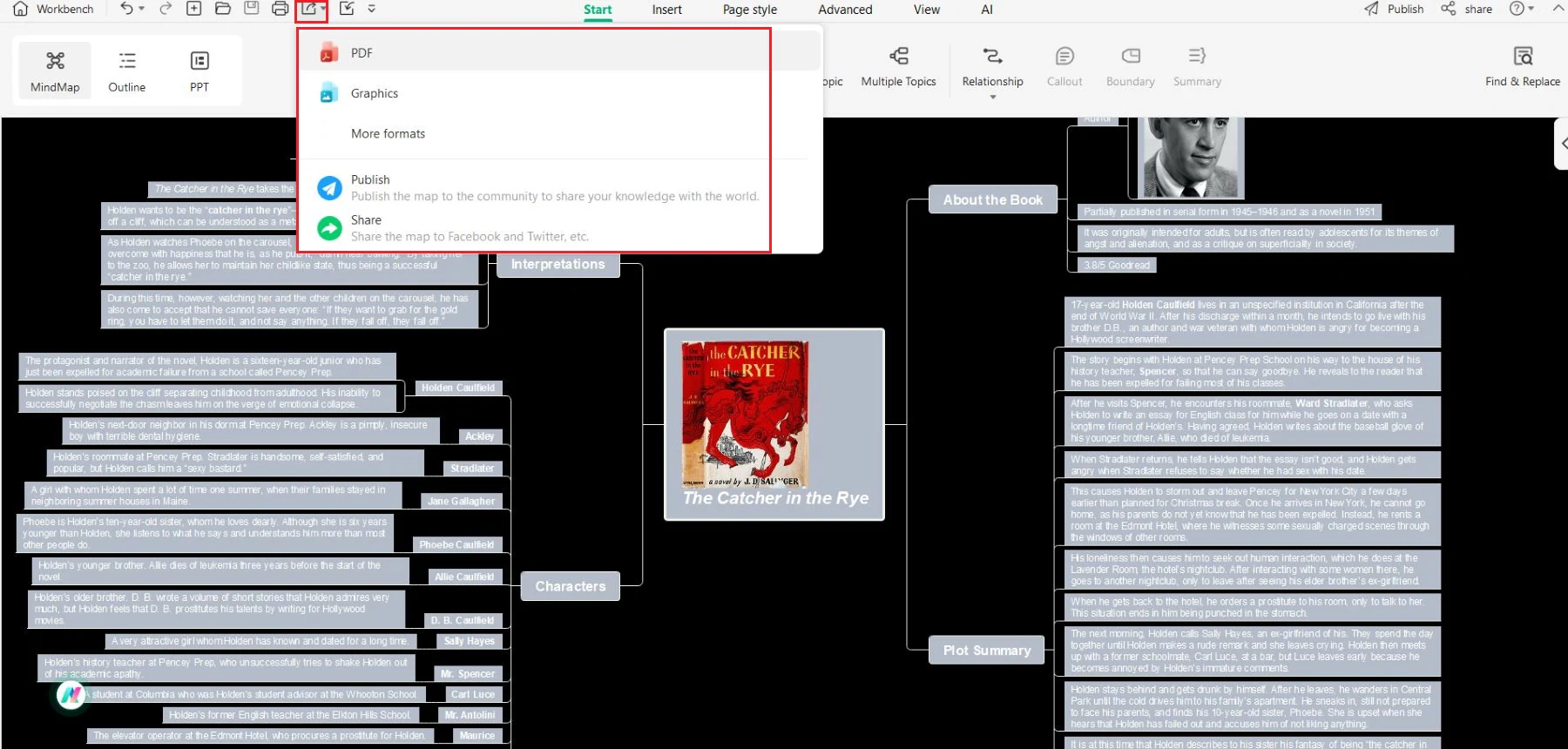This screenshot has width=1568, height=749.
Task: Click the Callout tool
Action: point(1064,67)
